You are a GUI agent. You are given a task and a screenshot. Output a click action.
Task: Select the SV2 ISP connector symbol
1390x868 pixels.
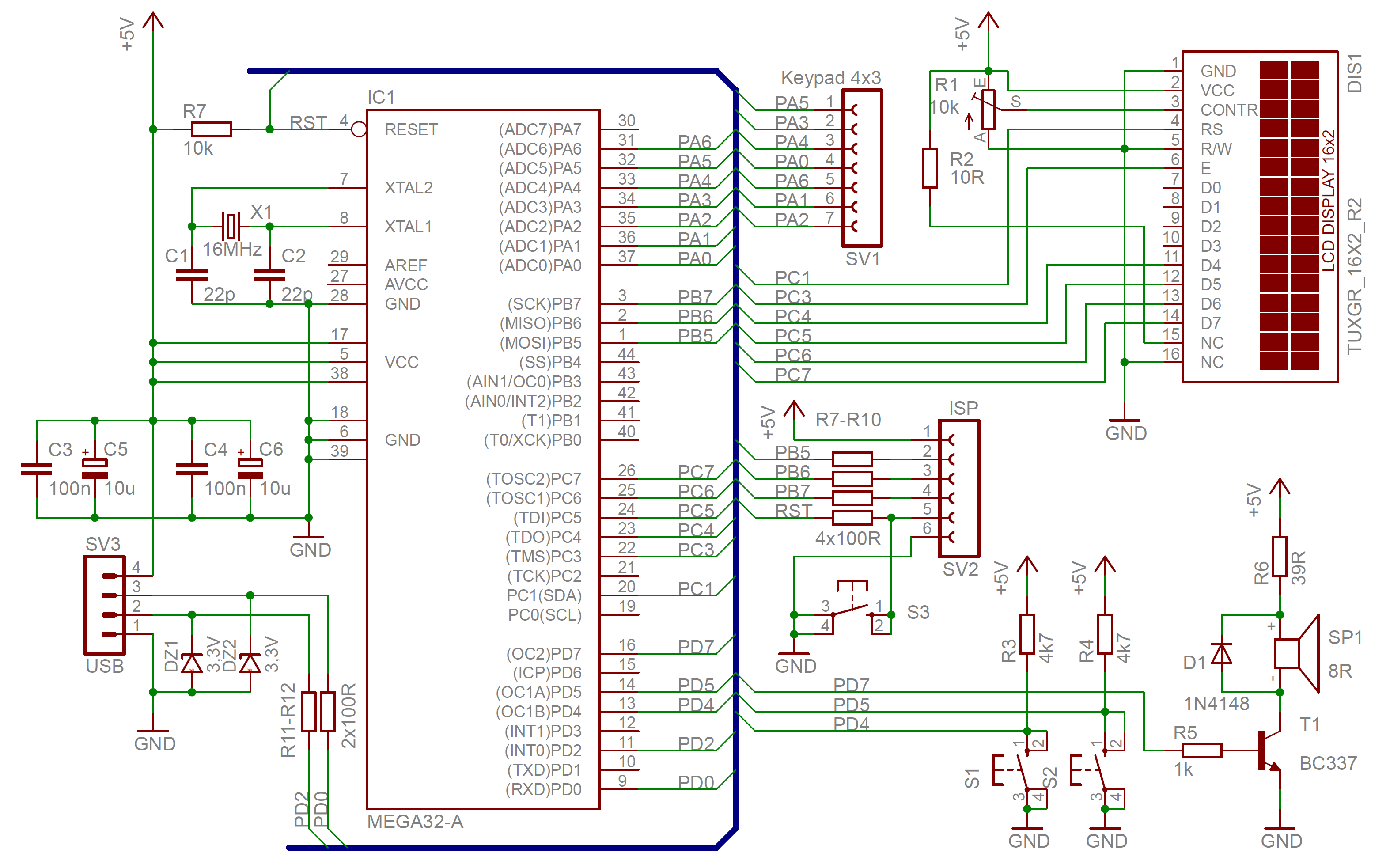tap(959, 489)
